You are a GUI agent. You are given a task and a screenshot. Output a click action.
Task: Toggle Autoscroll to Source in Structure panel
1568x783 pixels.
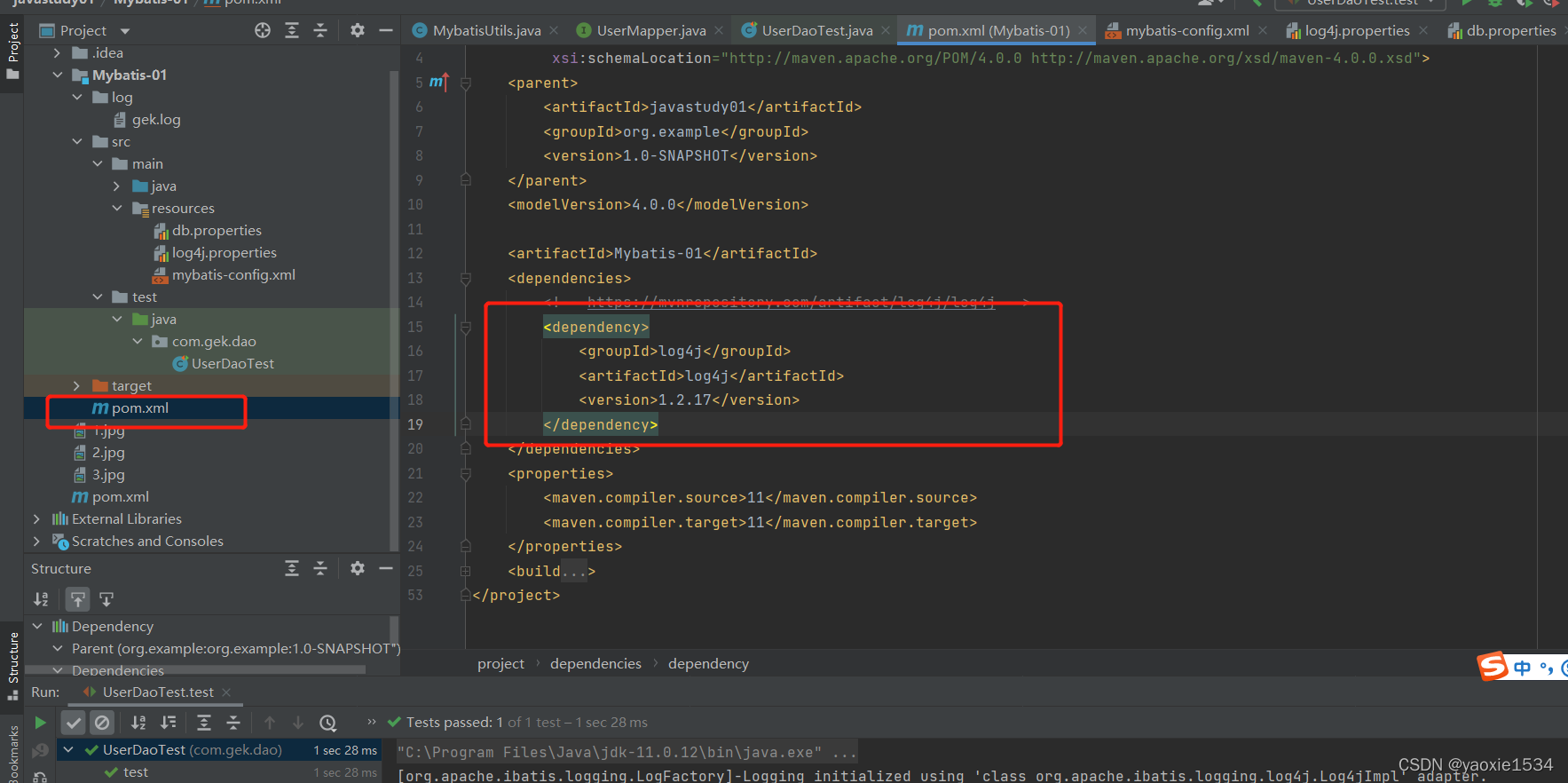(x=78, y=599)
